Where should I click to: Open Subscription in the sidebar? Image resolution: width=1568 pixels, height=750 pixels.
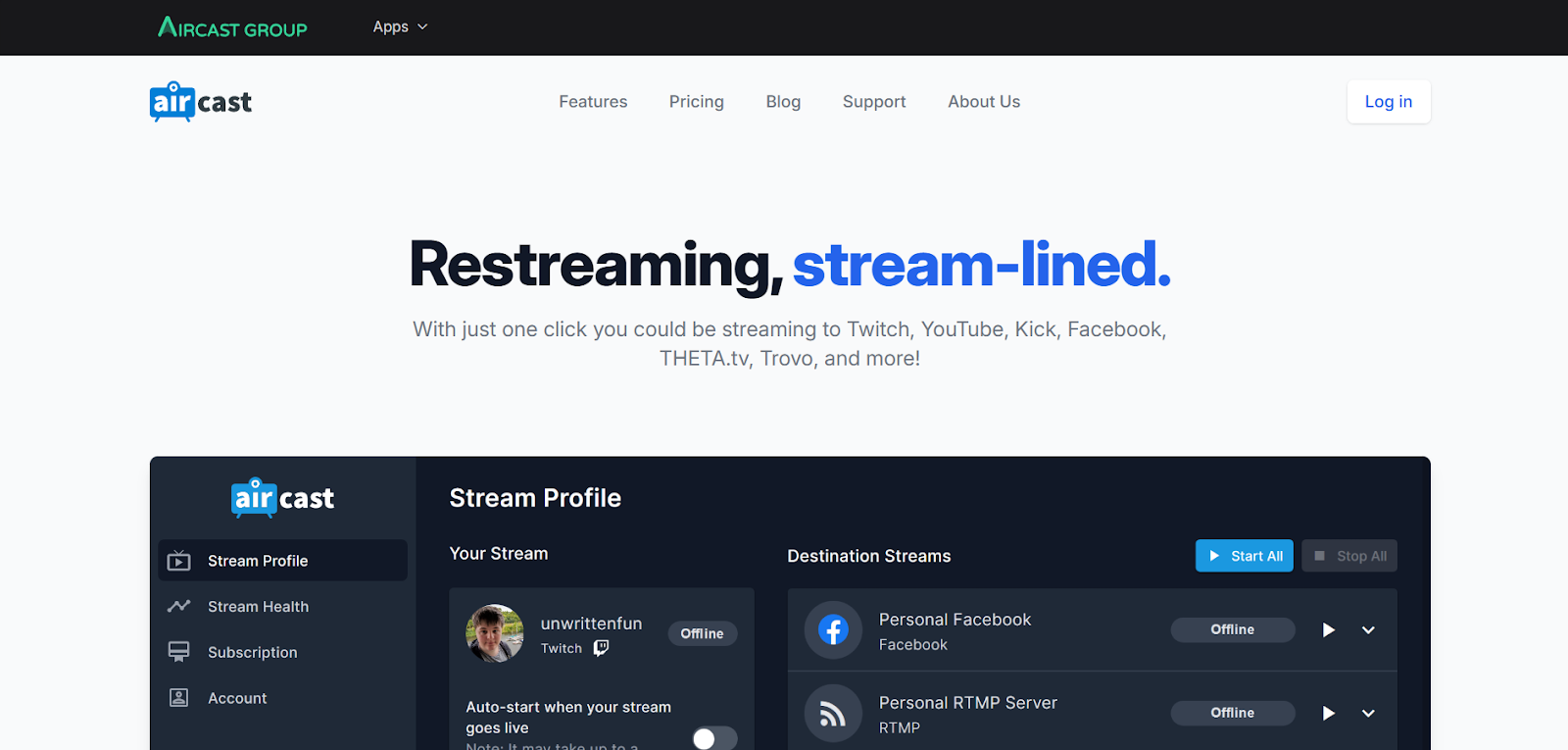tap(282, 652)
